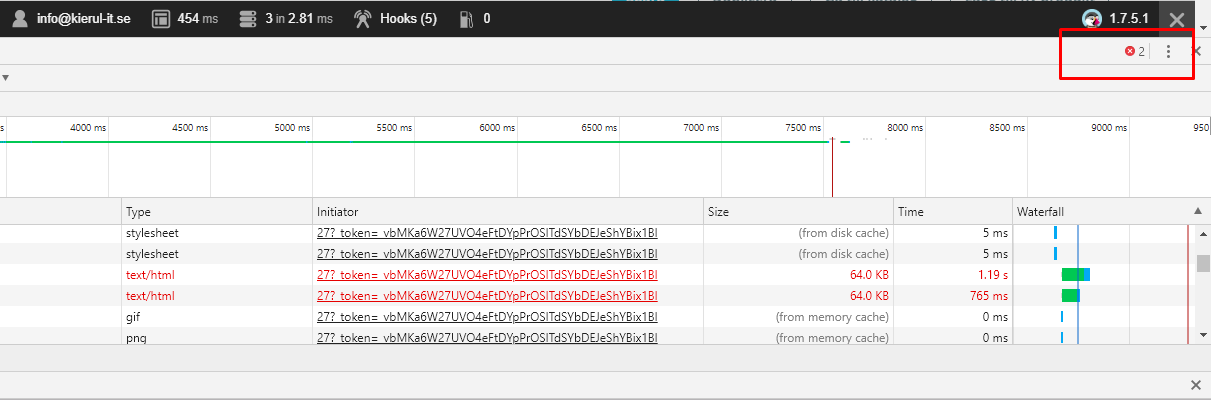Open the database queries summary 3 in 2.81 ms

pyautogui.click(x=284, y=18)
